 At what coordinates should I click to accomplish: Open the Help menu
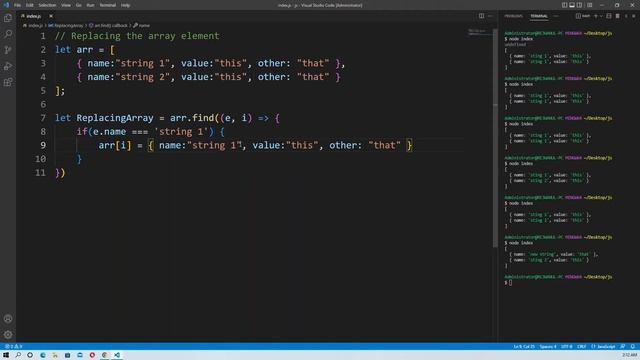click(x=125, y=5)
